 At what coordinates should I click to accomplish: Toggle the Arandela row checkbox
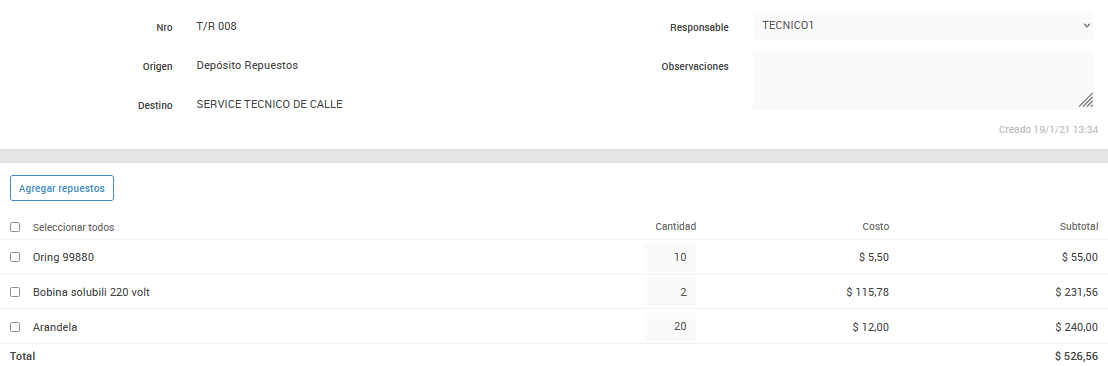pos(15,327)
